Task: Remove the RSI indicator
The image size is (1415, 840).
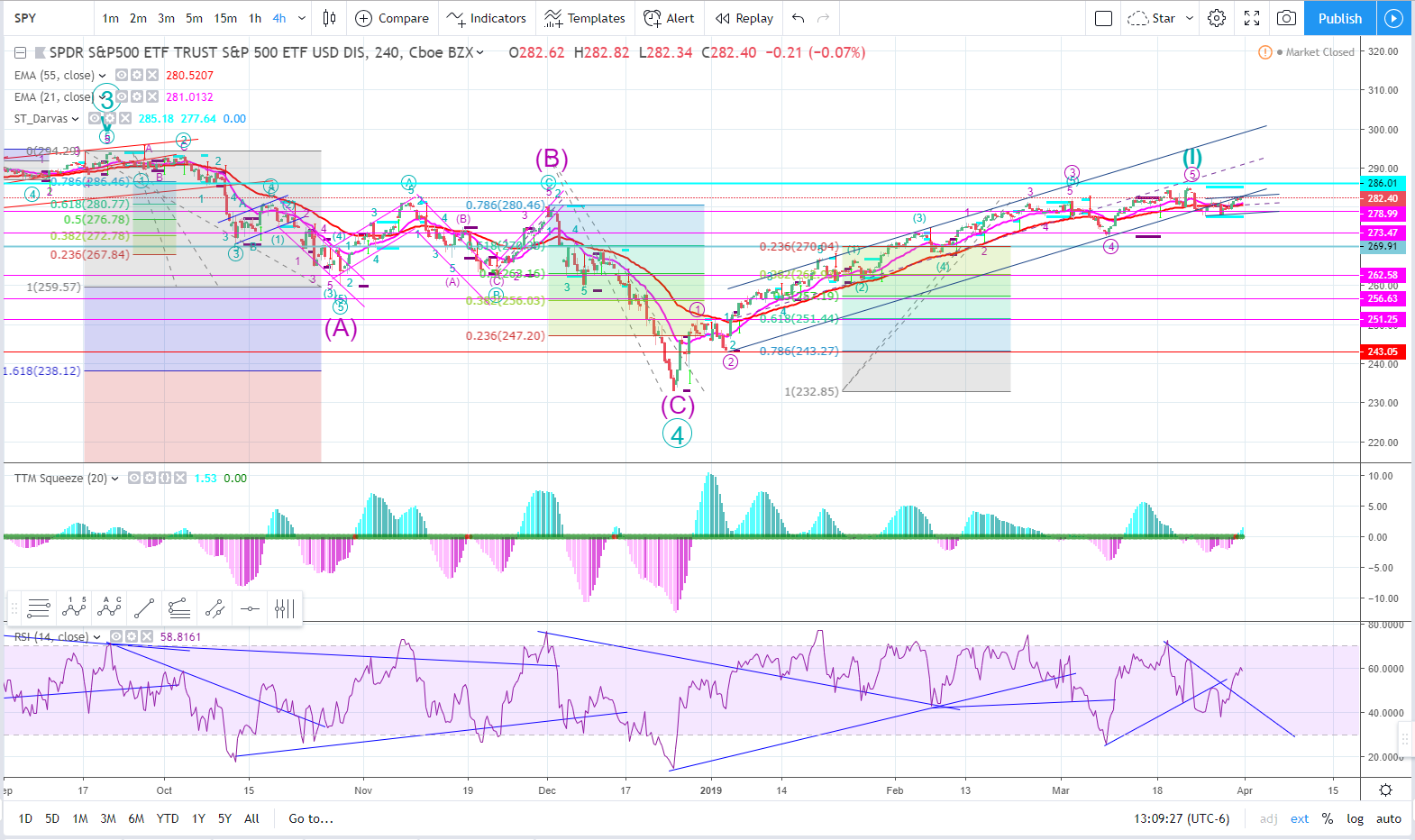Action: click(147, 636)
